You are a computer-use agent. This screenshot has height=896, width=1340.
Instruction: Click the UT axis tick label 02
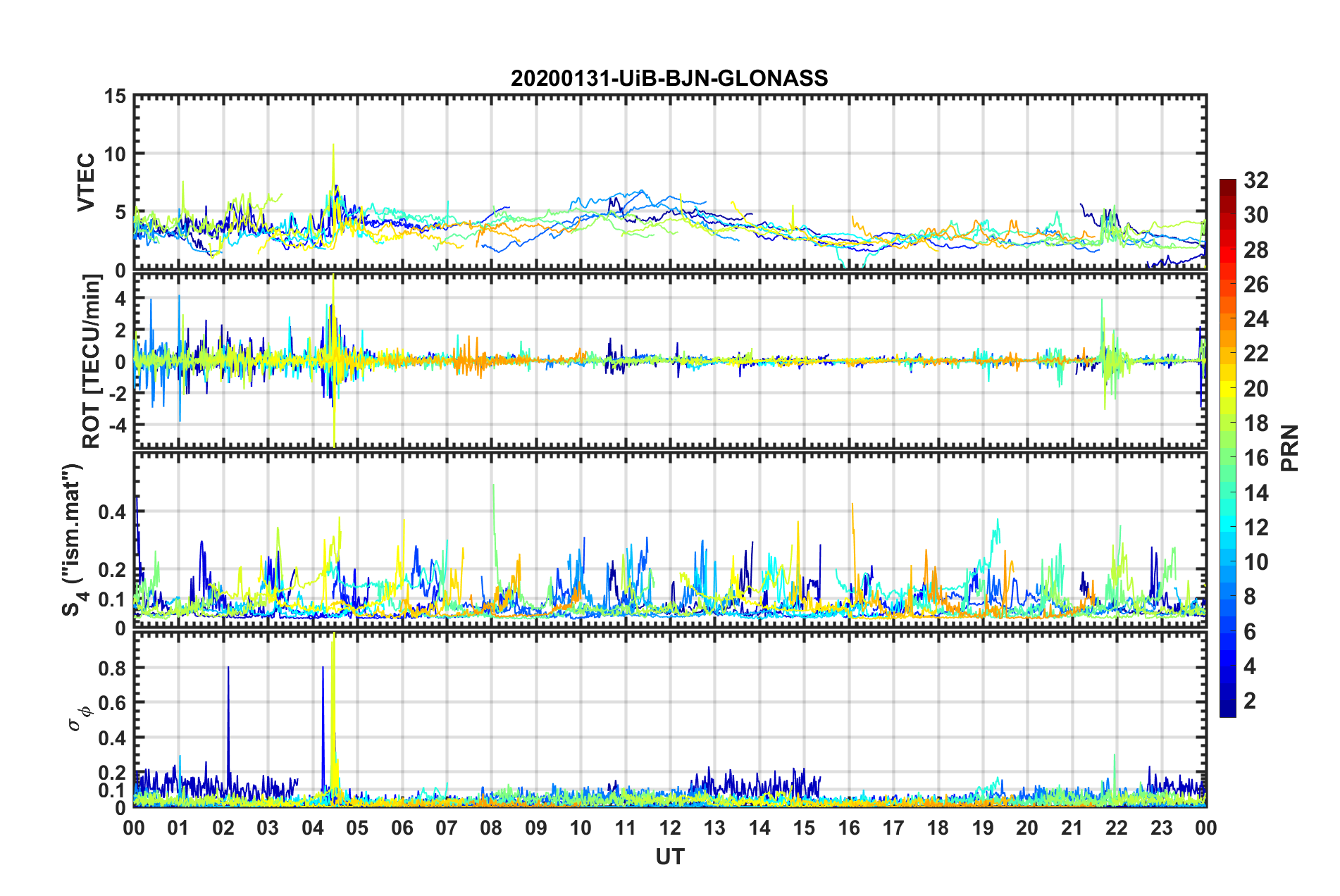click(223, 828)
